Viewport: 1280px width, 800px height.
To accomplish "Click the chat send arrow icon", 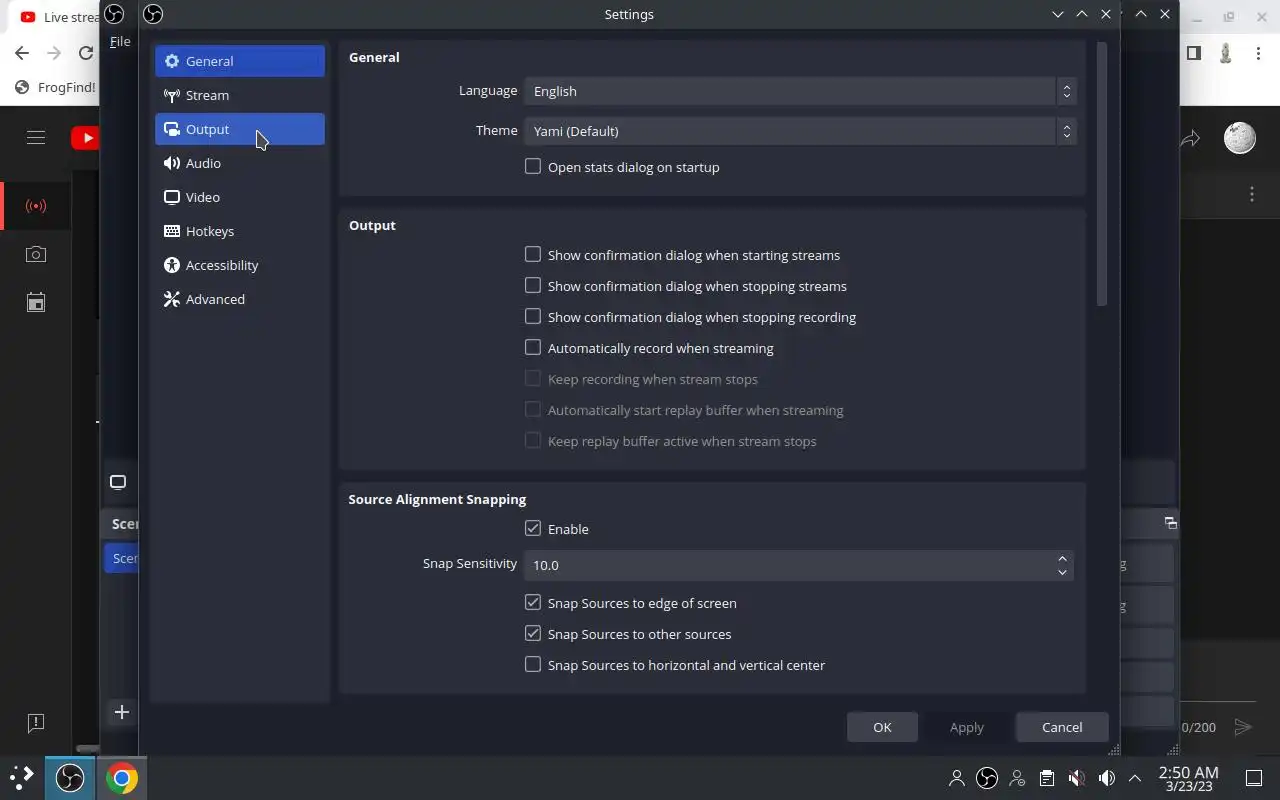I will point(1243,727).
